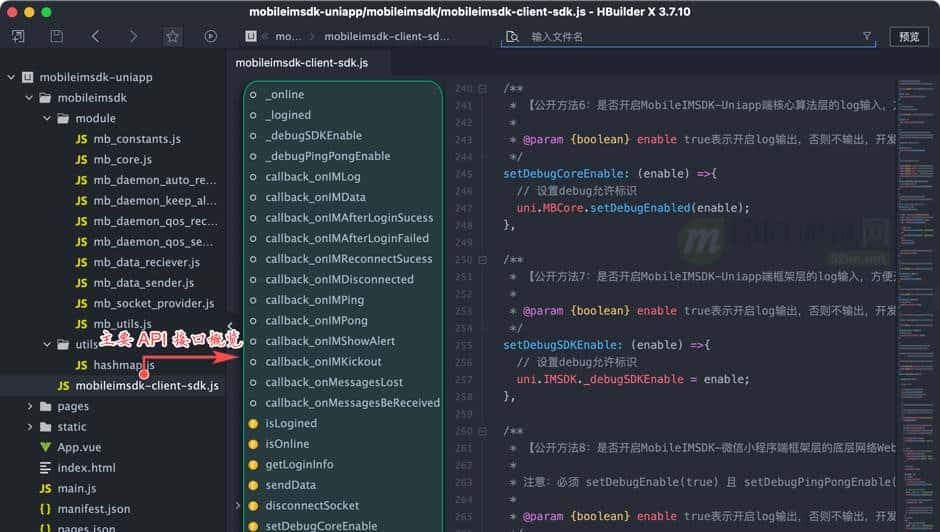This screenshot has width=940, height=532.
Task: Click property icon beside callback_onIMPong
Action: point(253,320)
